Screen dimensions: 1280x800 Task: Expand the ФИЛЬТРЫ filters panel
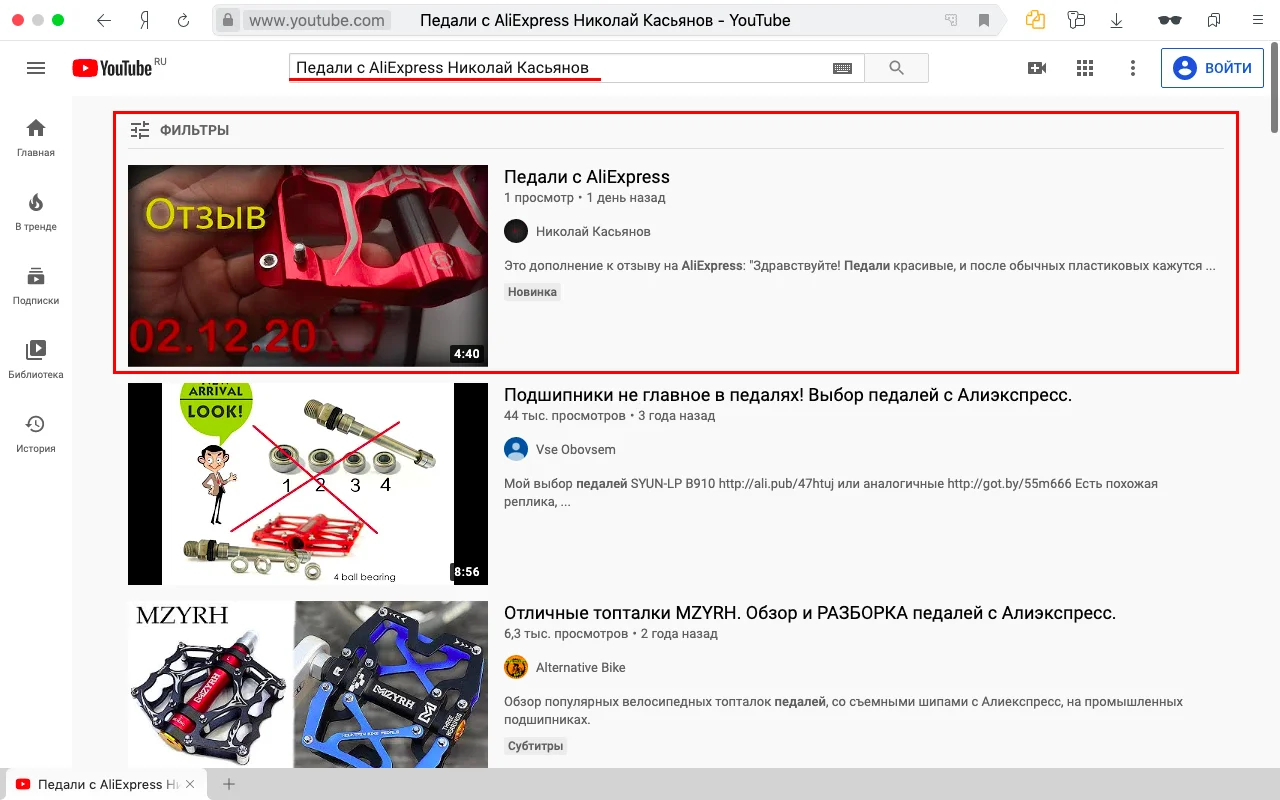coord(180,130)
